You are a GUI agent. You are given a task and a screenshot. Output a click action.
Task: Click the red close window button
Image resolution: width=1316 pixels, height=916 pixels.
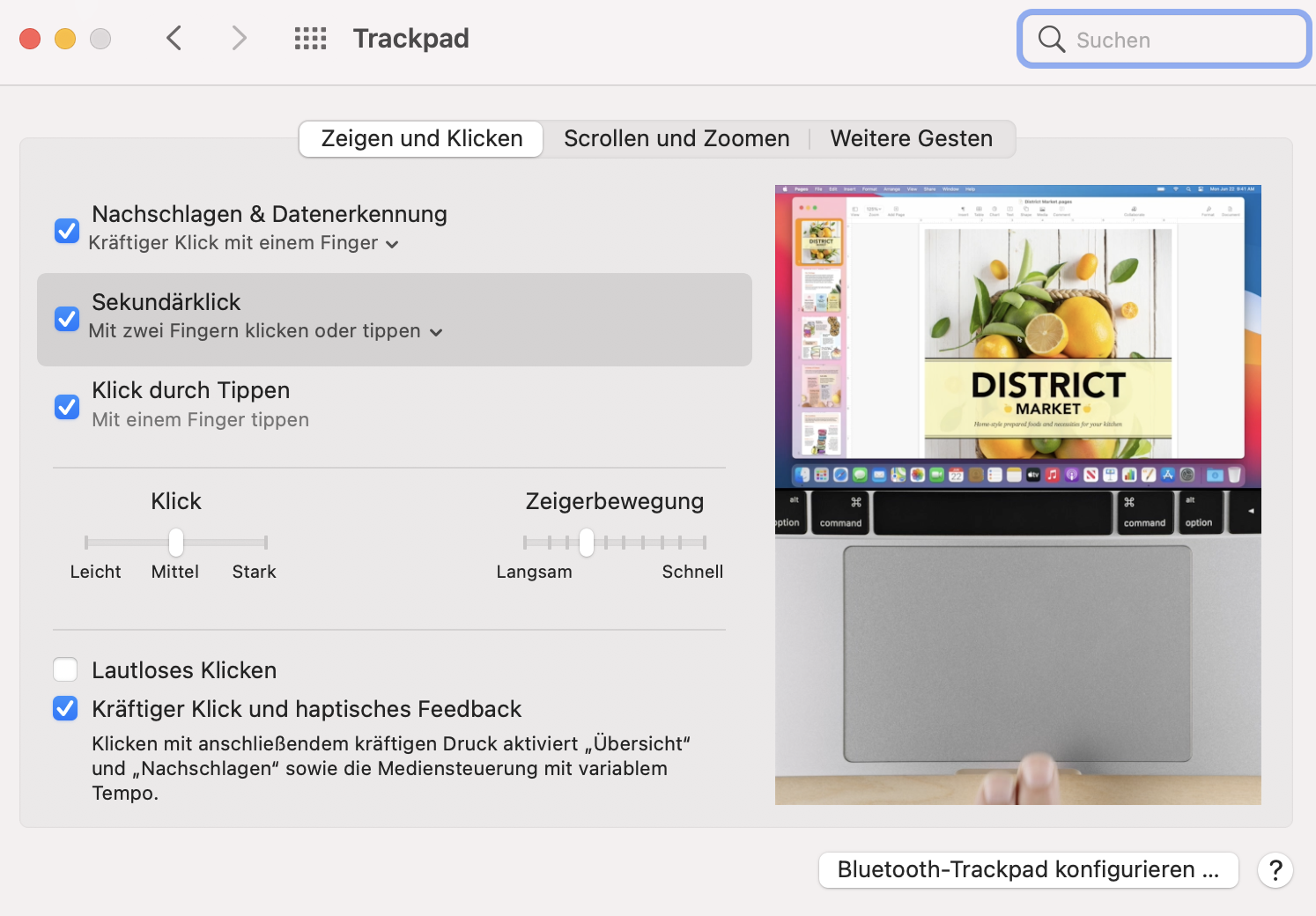(30, 39)
